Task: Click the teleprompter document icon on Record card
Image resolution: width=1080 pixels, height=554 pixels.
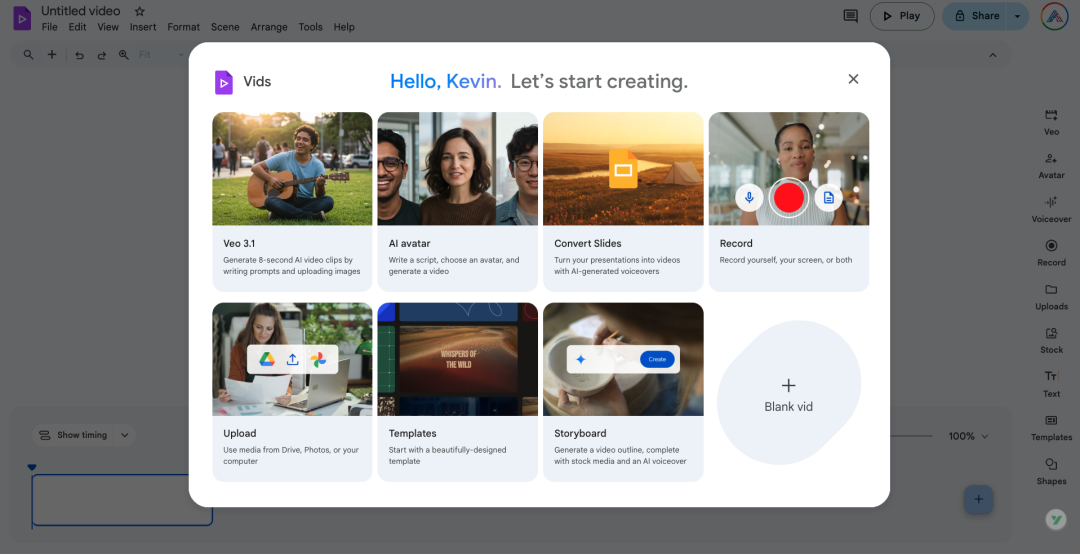Action: (x=828, y=198)
